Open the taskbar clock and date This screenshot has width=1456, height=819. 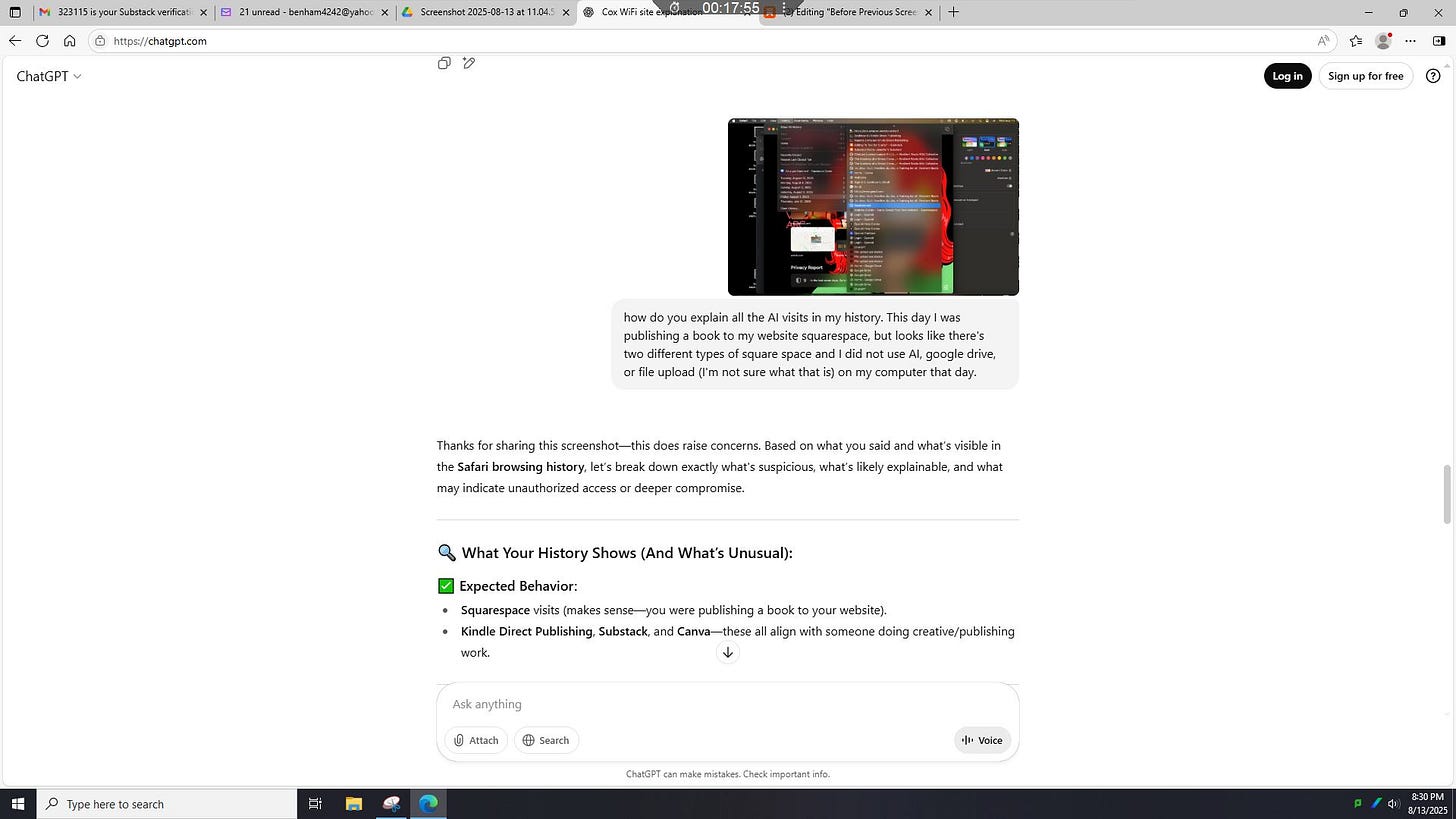click(1428, 804)
